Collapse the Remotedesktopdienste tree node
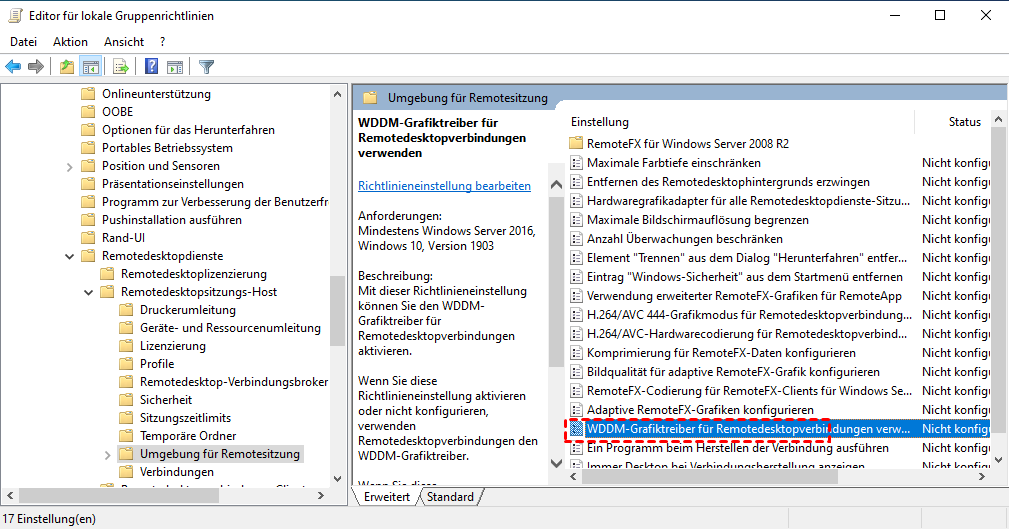Screen dimensions: 1009x529 70,256
